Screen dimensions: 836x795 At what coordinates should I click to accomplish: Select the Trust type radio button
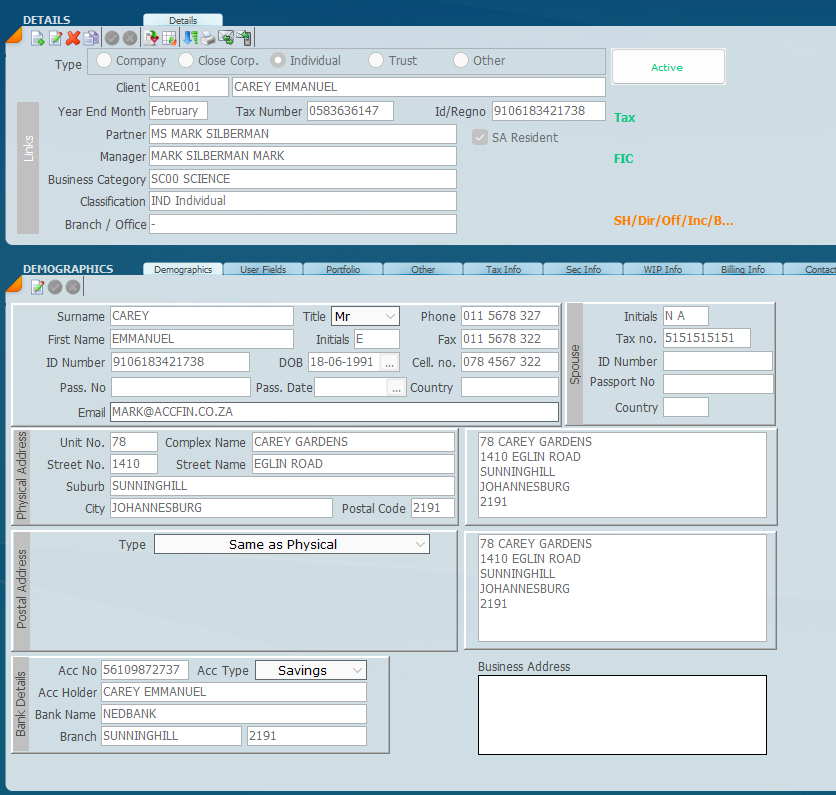click(376, 61)
